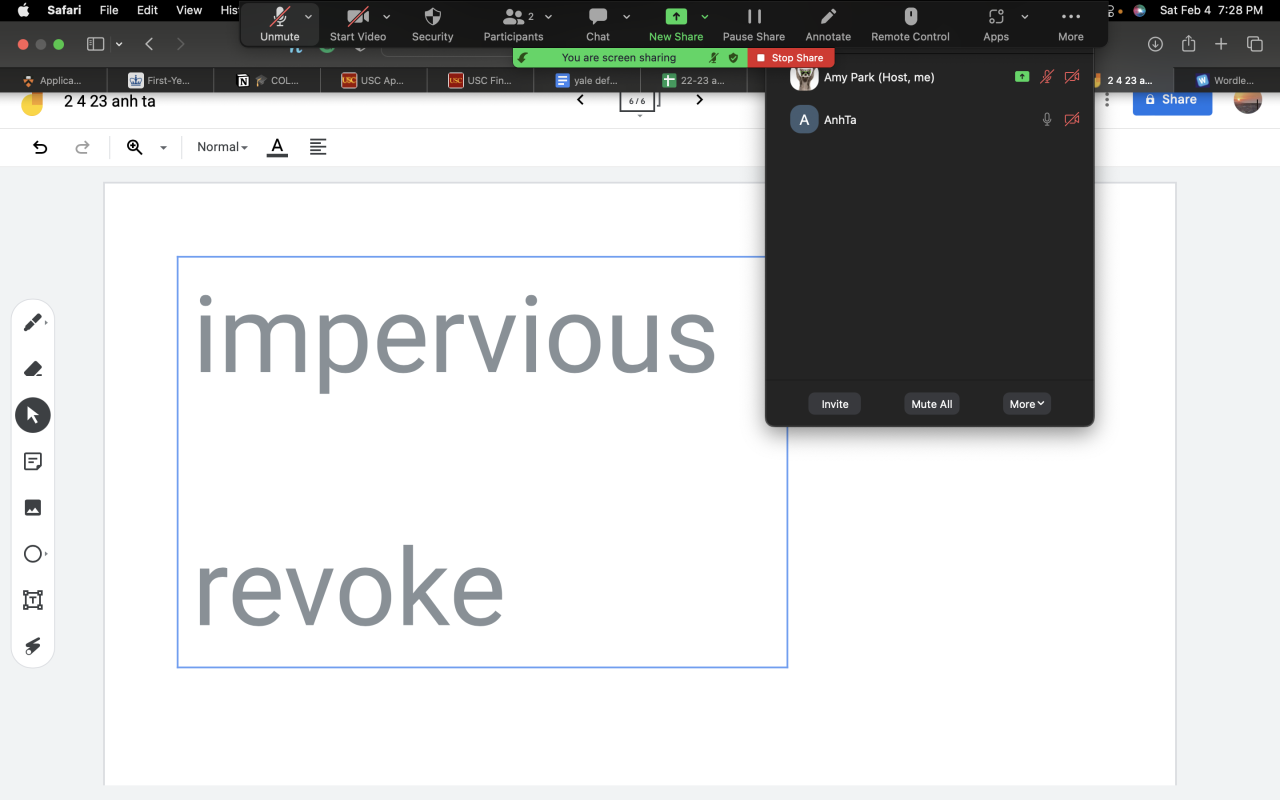Screen dimensions: 1280x800
Task: Open Safari downloads icon
Action: (x=1155, y=44)
